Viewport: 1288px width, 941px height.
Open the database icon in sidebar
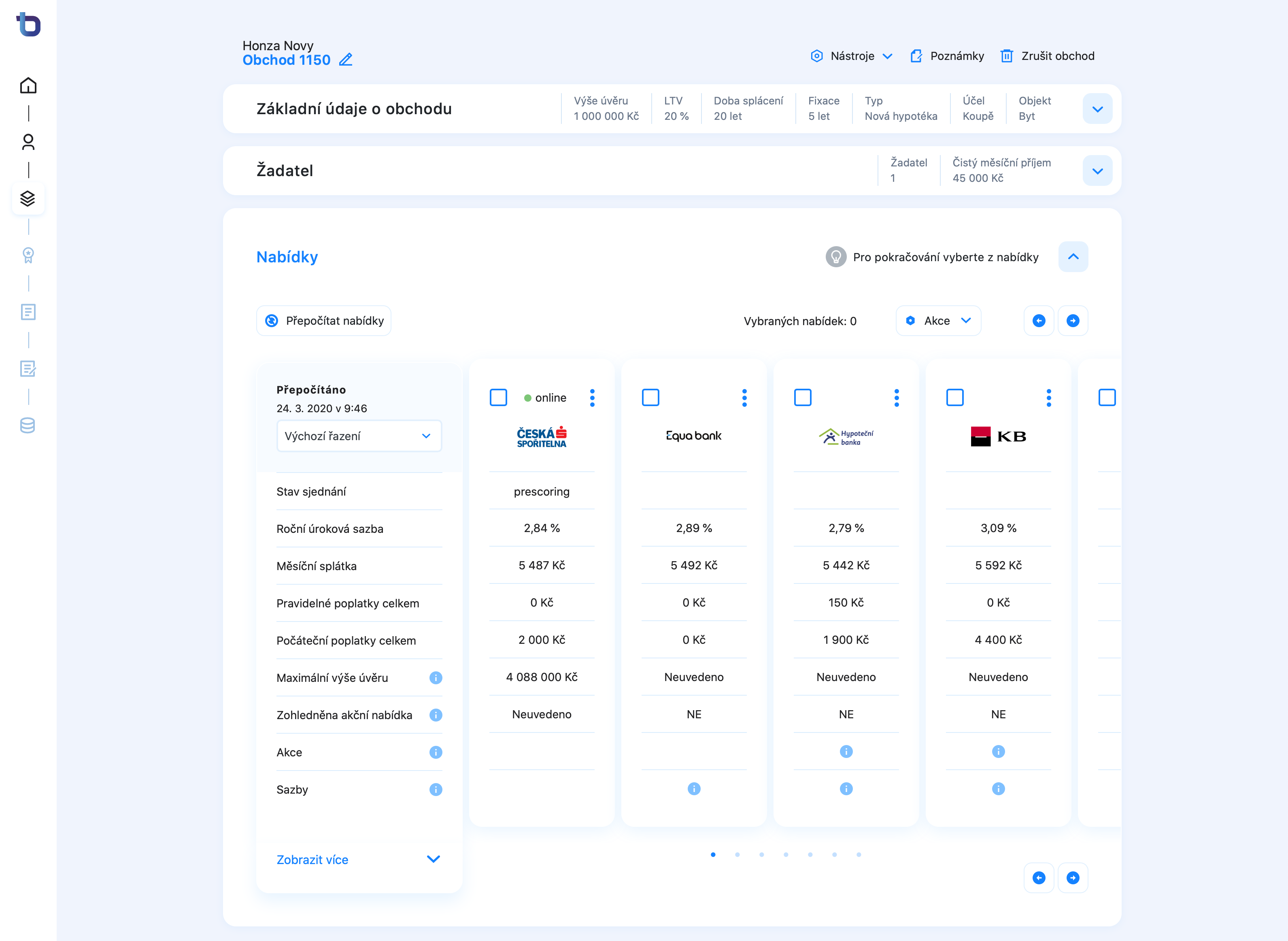pyautogui.click(x=28, y=425)
